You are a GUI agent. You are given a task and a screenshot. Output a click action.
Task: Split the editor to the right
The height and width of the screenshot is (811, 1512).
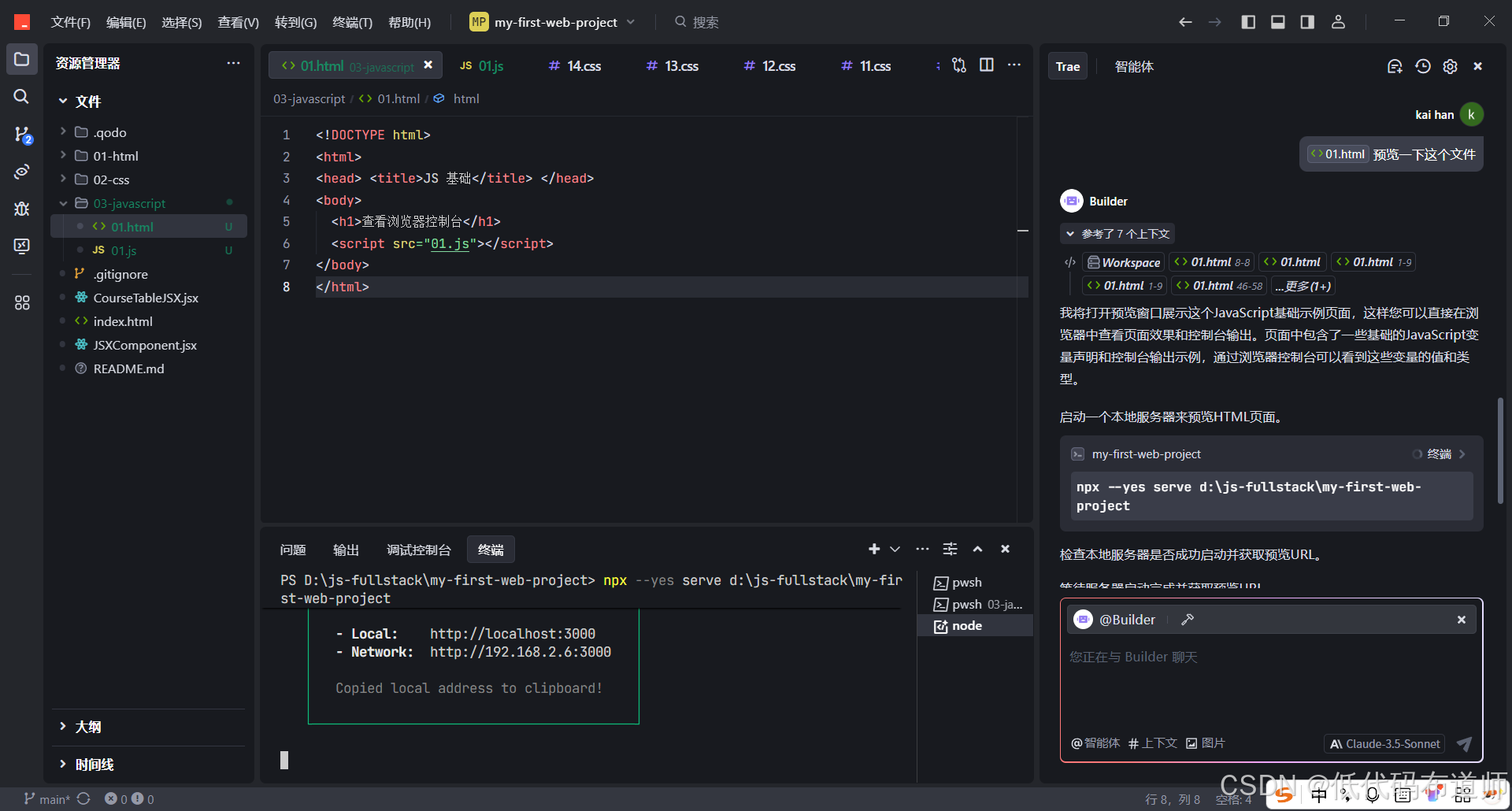[x=986, y=65]
